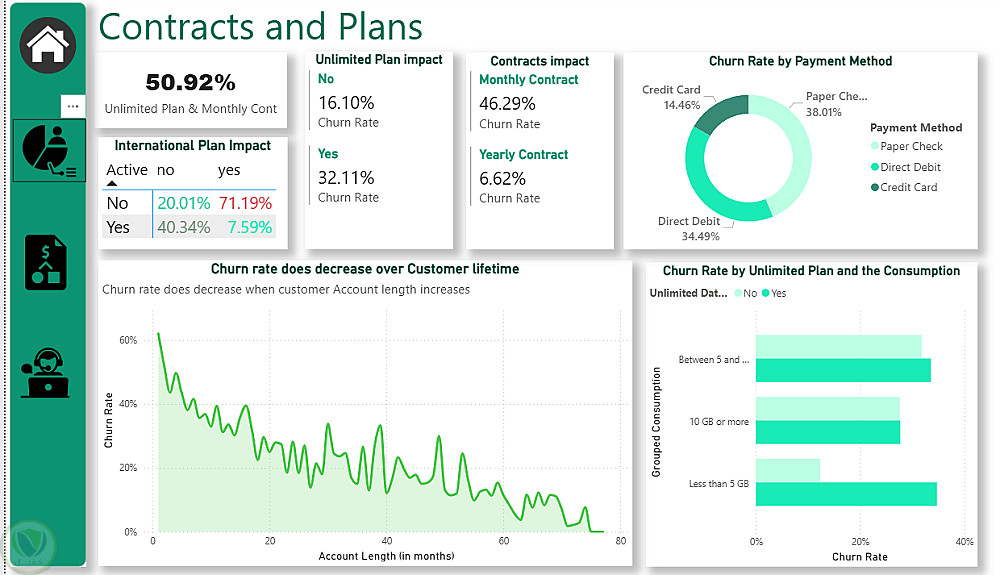Click the 7.59% cell in International Plan matrix

(249, 227)
